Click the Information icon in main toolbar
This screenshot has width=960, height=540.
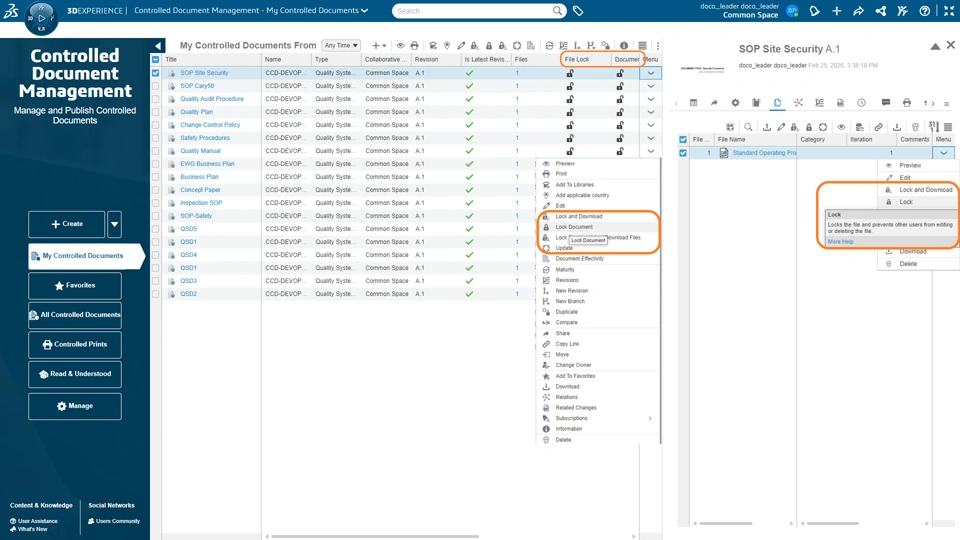[x=624, y=45]
